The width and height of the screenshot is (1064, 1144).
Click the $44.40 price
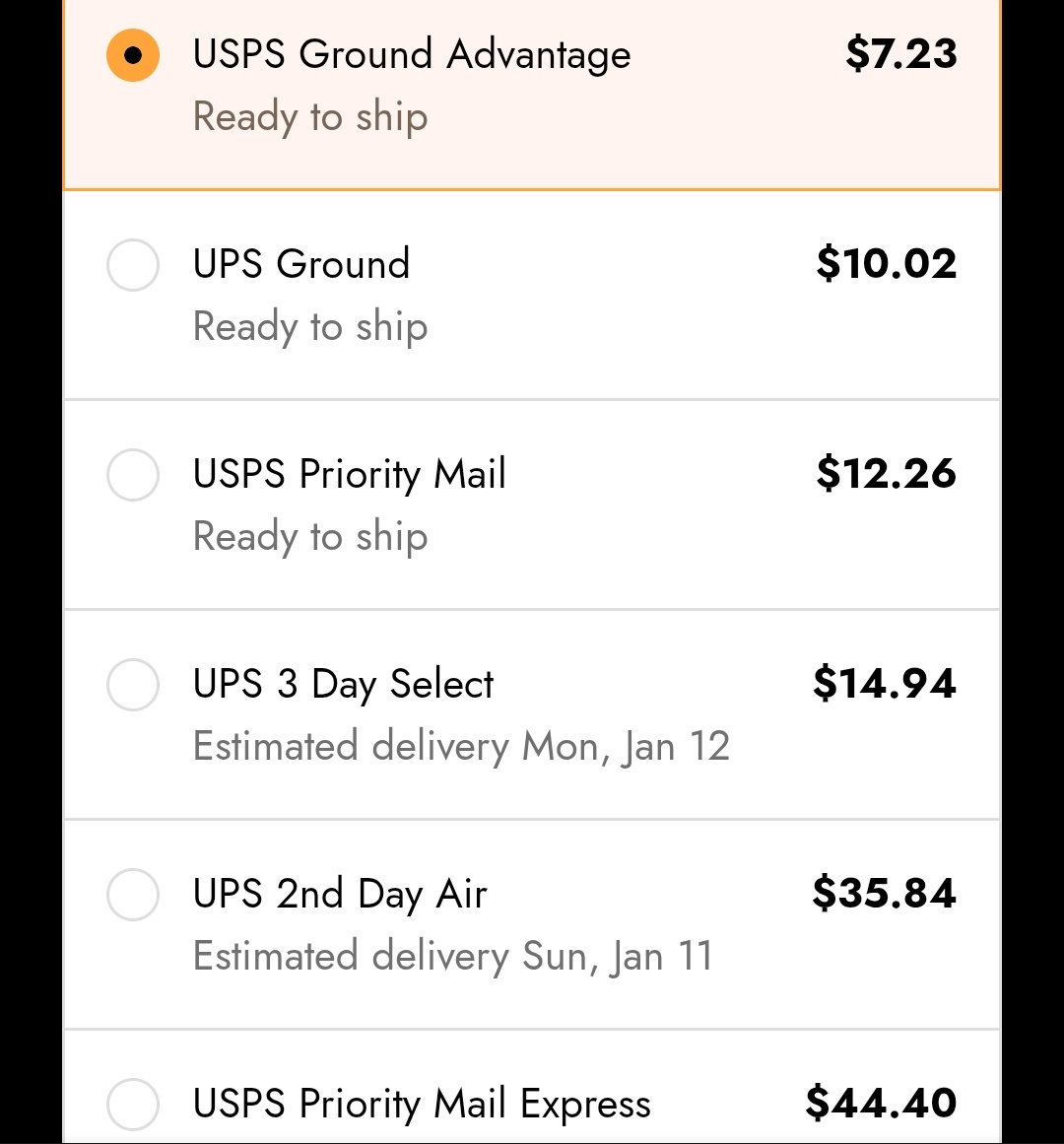click(x=881, y=1104)
